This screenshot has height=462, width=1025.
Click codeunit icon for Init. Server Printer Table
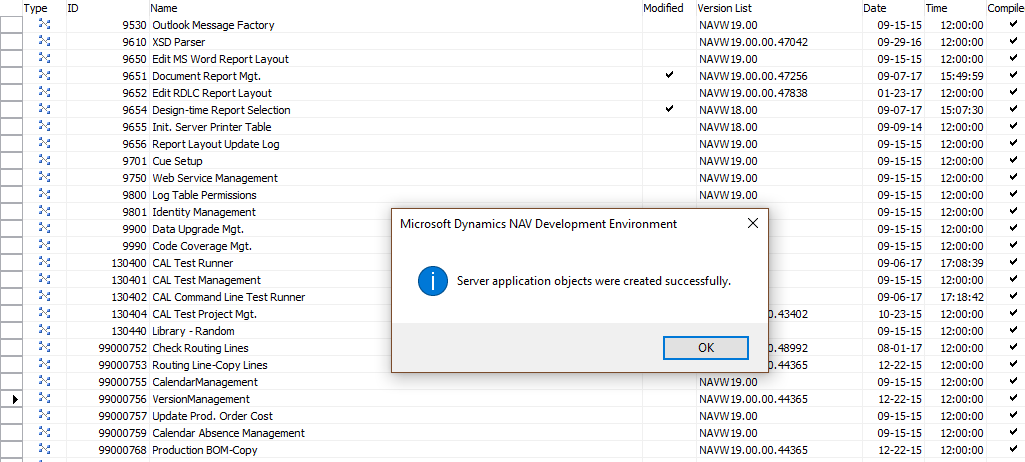(x=44, y=127)
